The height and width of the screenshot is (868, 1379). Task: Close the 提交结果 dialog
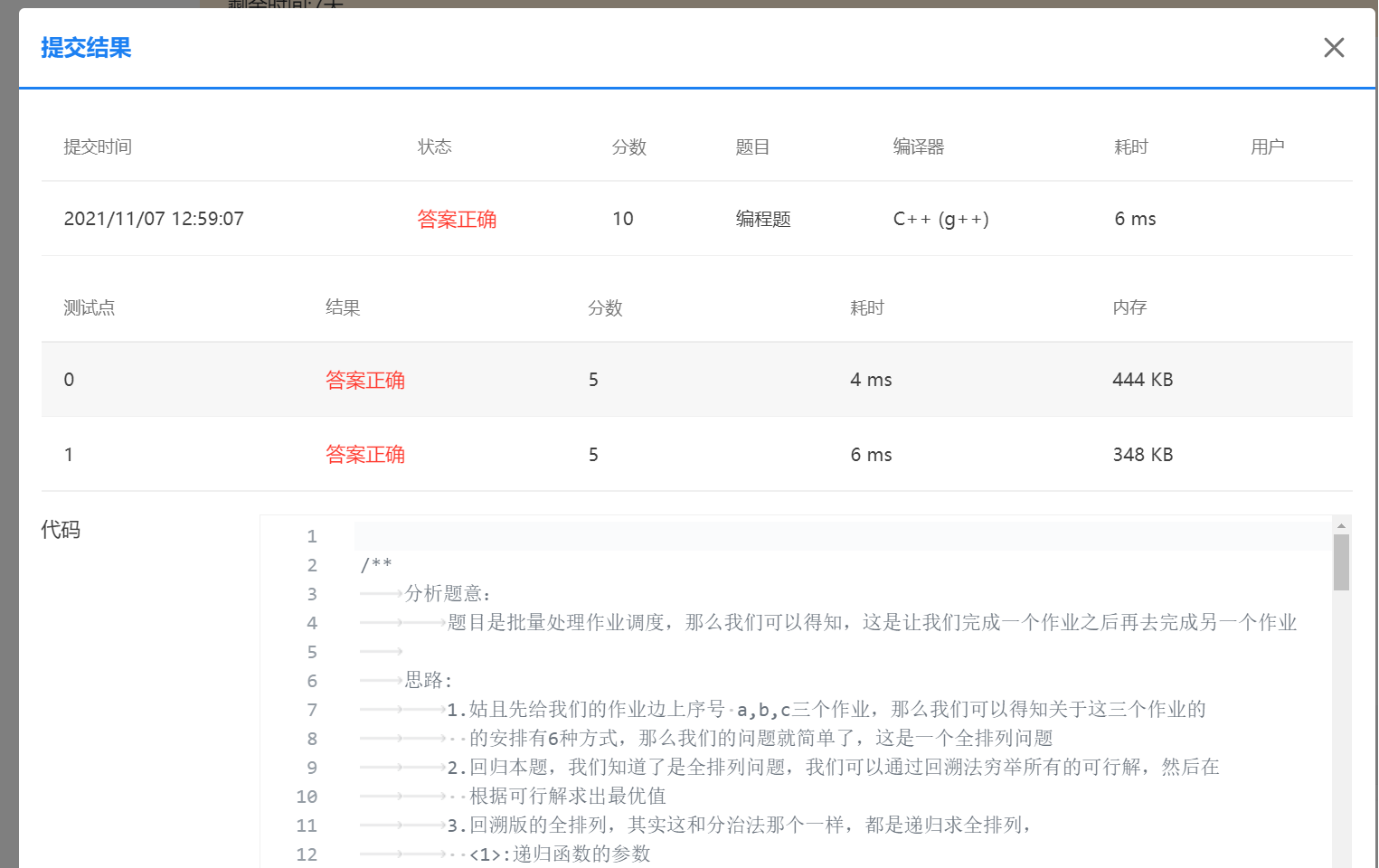pyautogui.click(x=1334, y=48)
